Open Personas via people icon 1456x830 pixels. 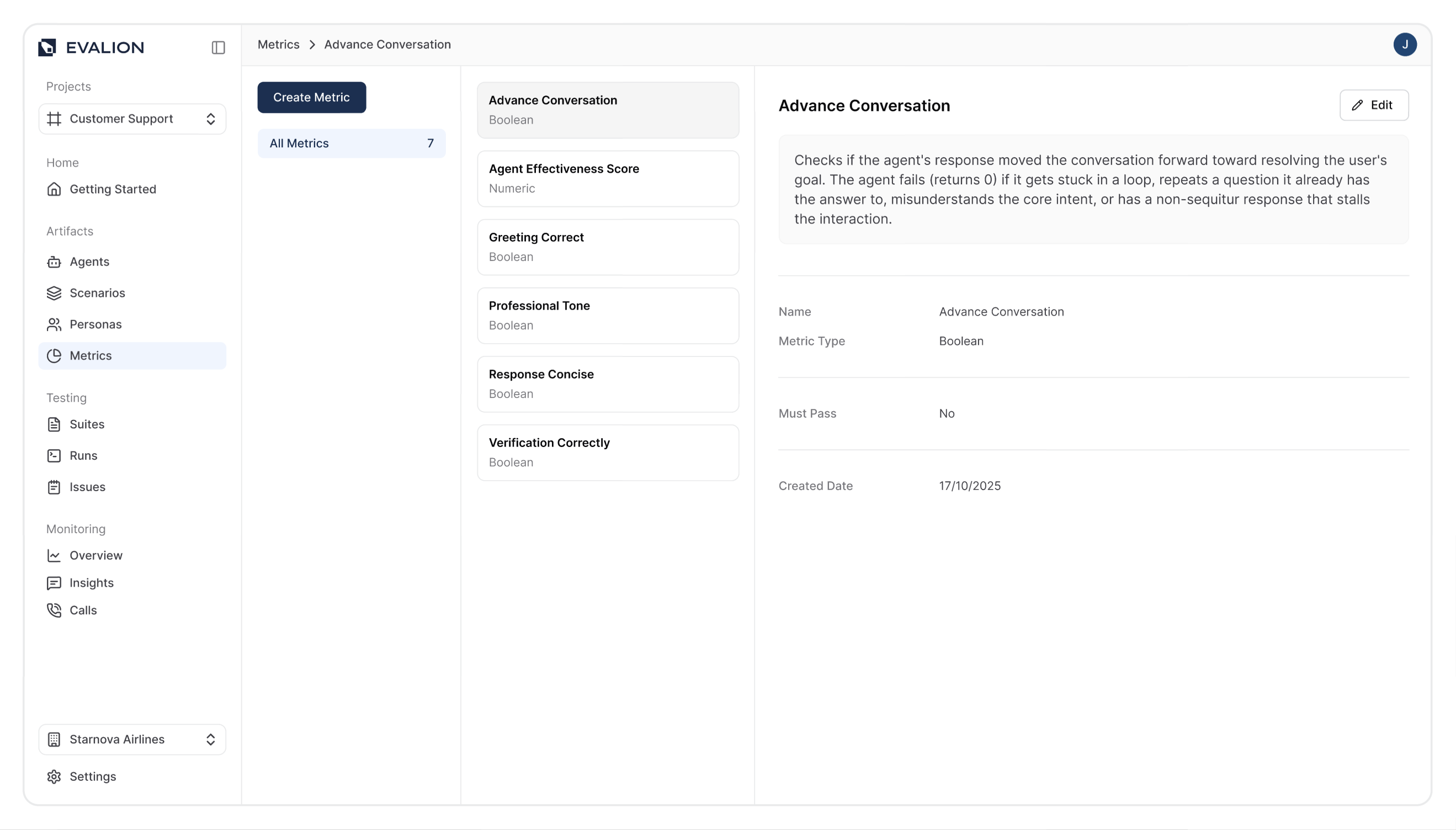pos(54,324)
